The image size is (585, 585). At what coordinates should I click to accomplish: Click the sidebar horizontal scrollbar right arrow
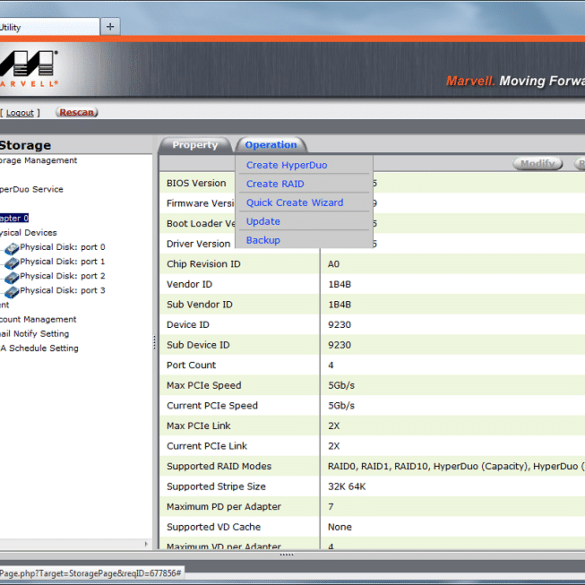[146, 544]
